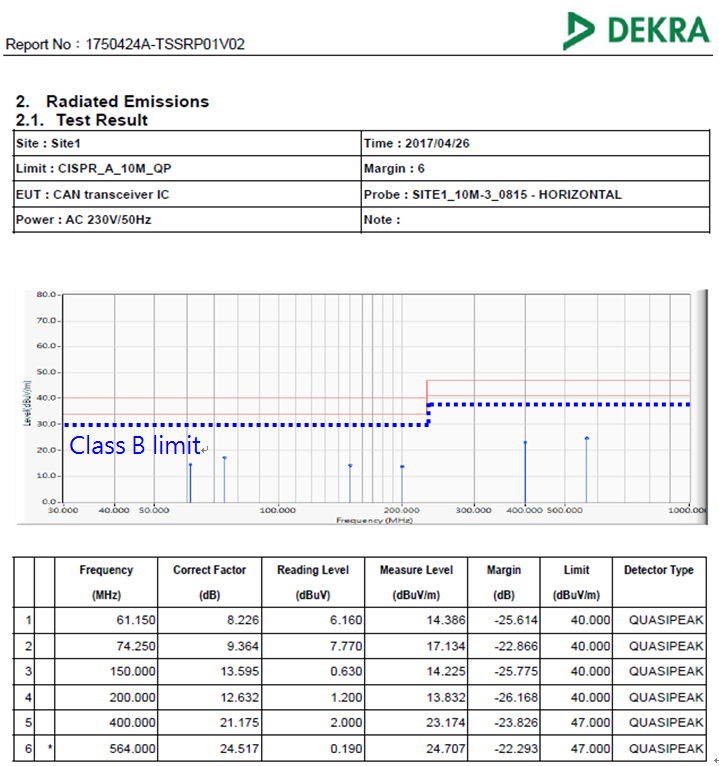Click the 564 MHz emission peak on the chart
Image resolution: width=719 pixels, height=766 pixels.
coord(587,439)
